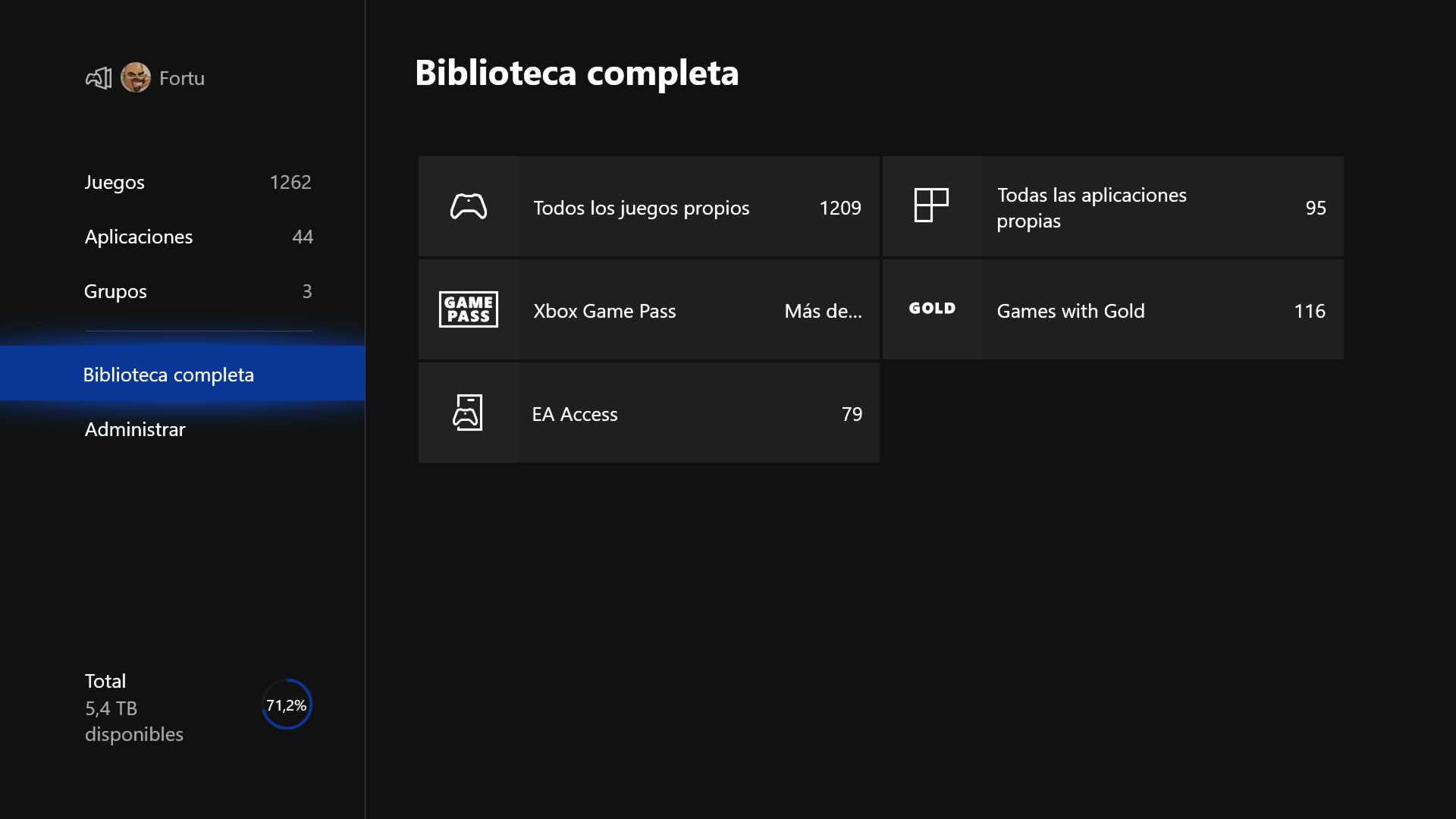Click the Fortu gamertag name
This screenshot has height=819, width=1456.
point(182,78)
